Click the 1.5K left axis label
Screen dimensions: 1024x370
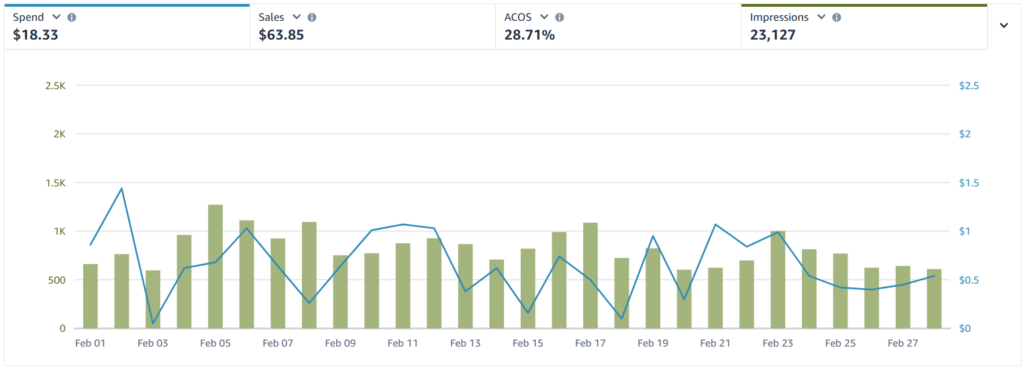[x=56, y=183]
